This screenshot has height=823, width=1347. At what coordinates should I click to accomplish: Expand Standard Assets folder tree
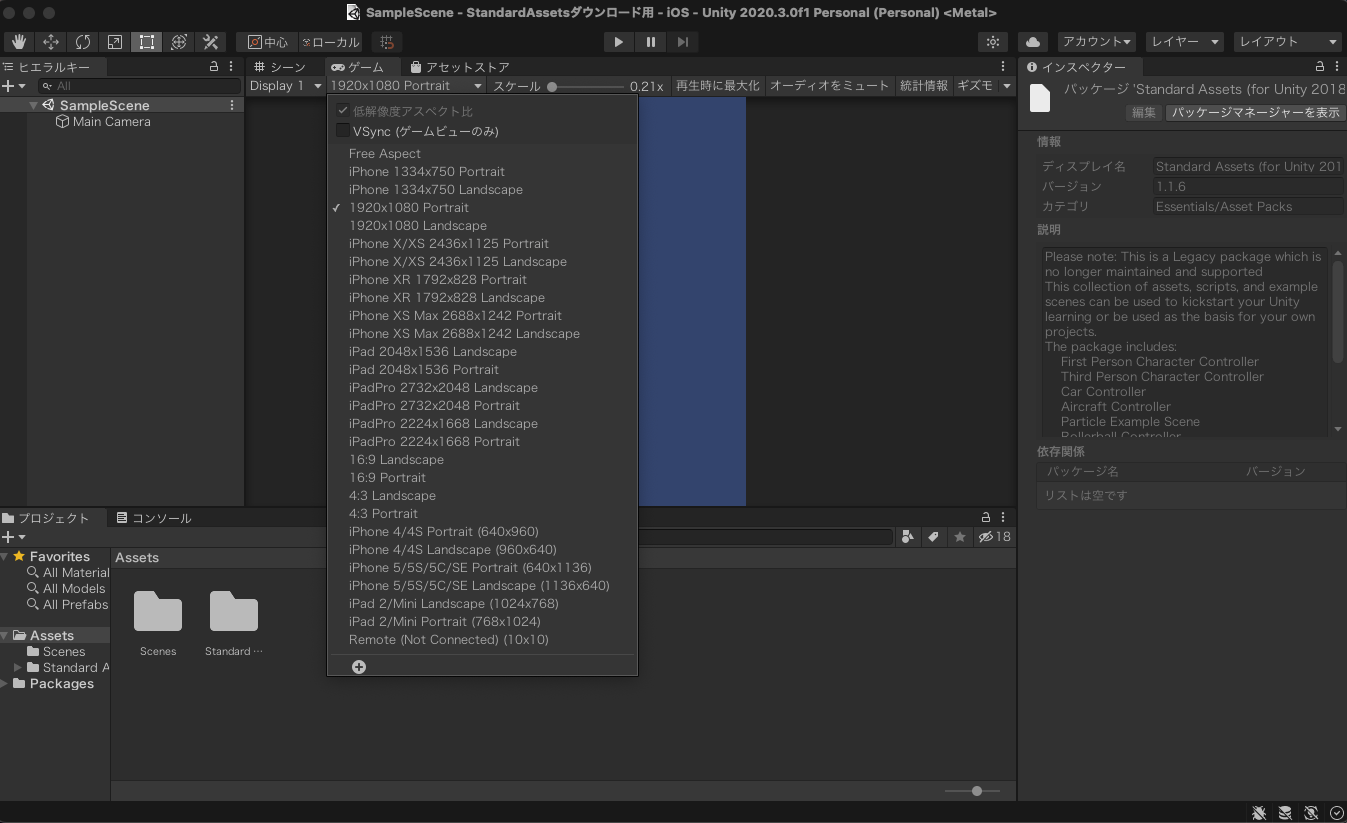click(18, 668)
